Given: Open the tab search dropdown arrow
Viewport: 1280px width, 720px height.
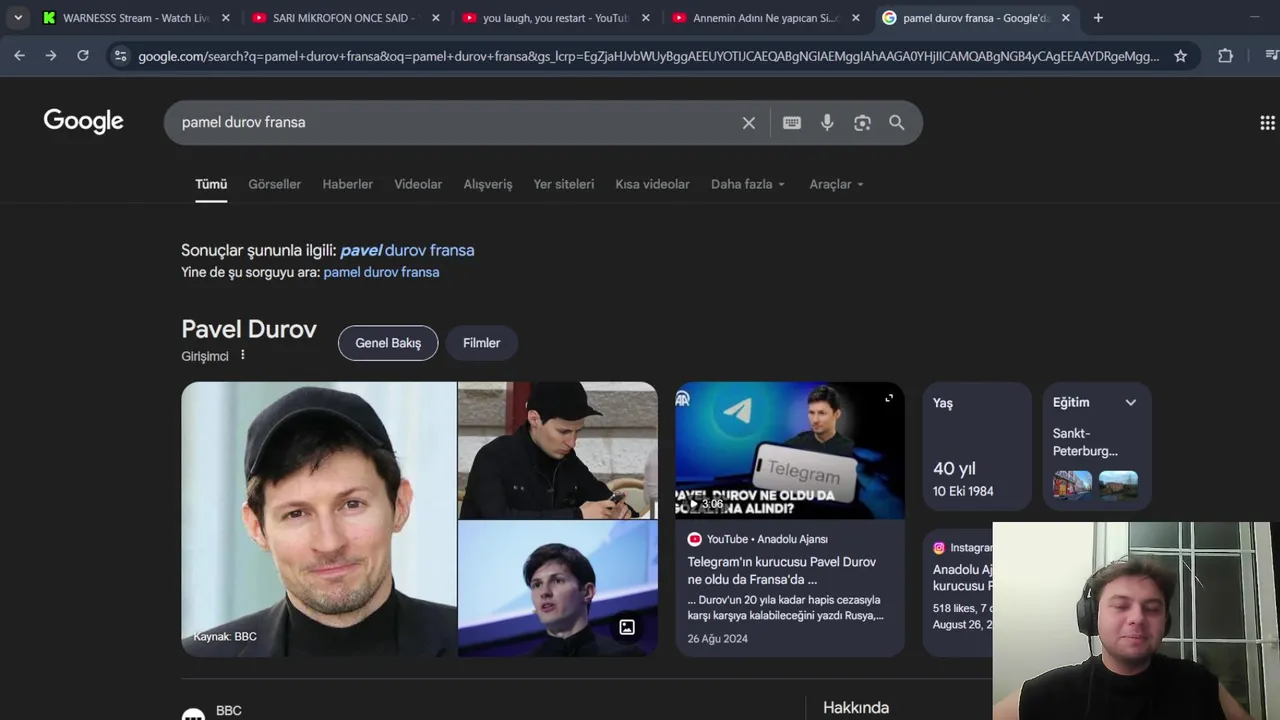Looking at the screenshot, I should [x=18, y=18].
